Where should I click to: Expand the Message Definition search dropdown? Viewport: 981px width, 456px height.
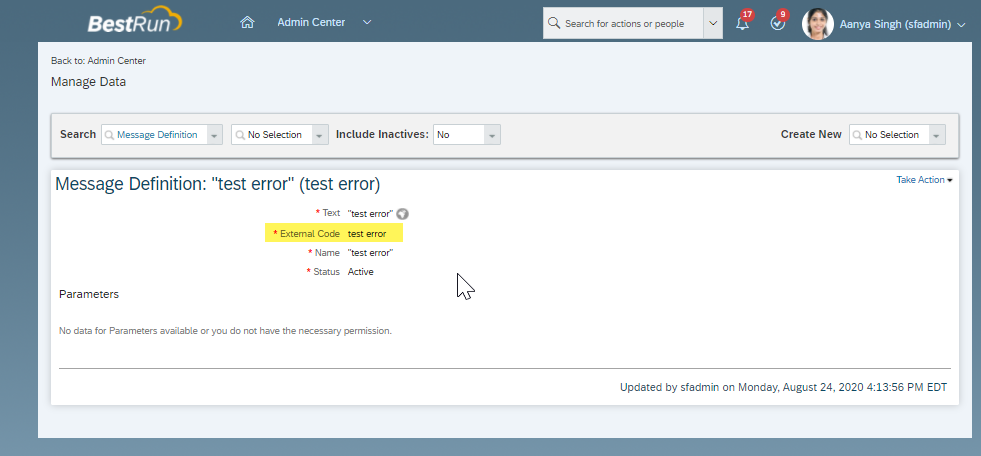(215, 135)
